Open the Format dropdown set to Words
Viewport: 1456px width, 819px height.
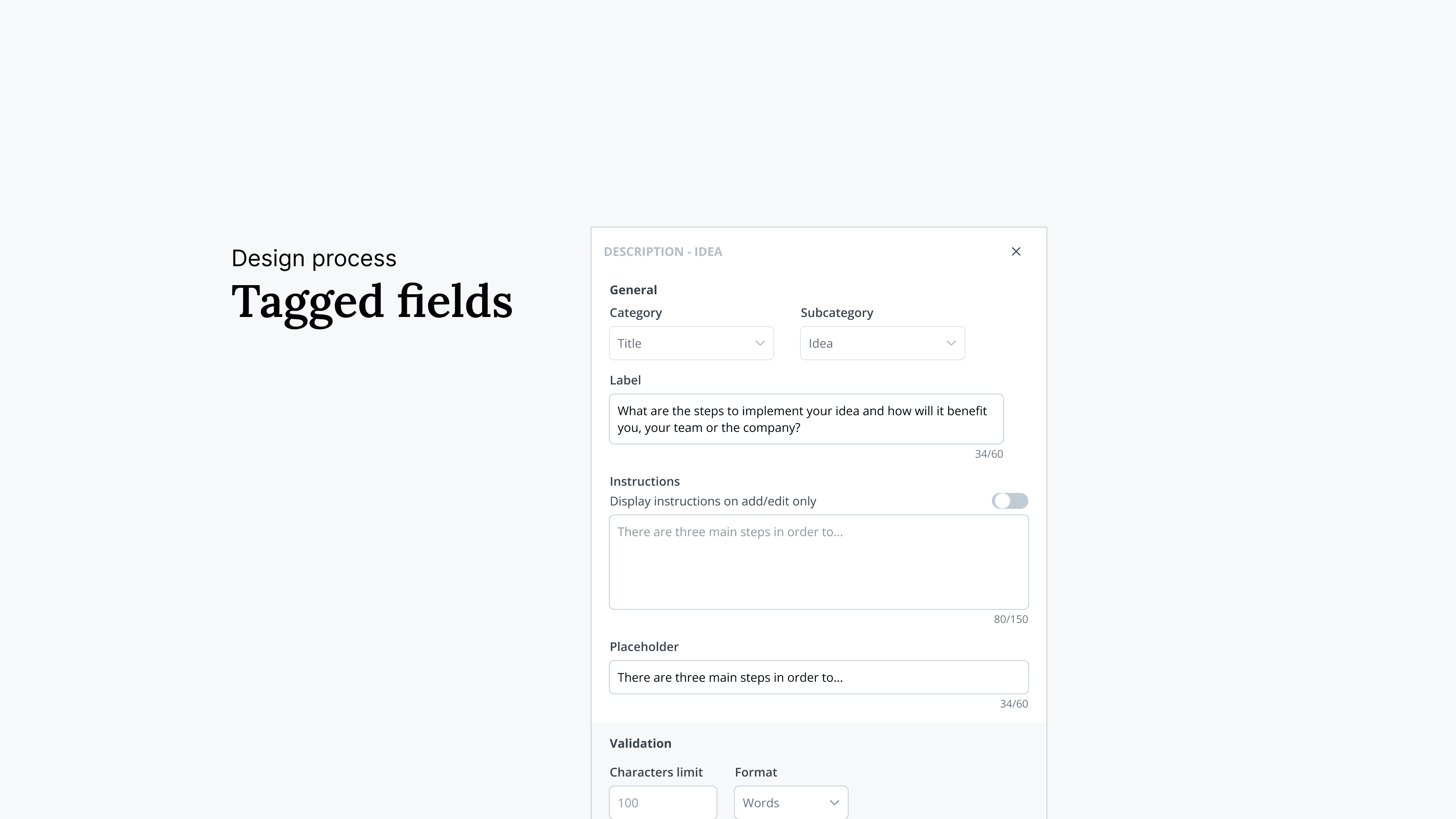(x=790, y=802)
